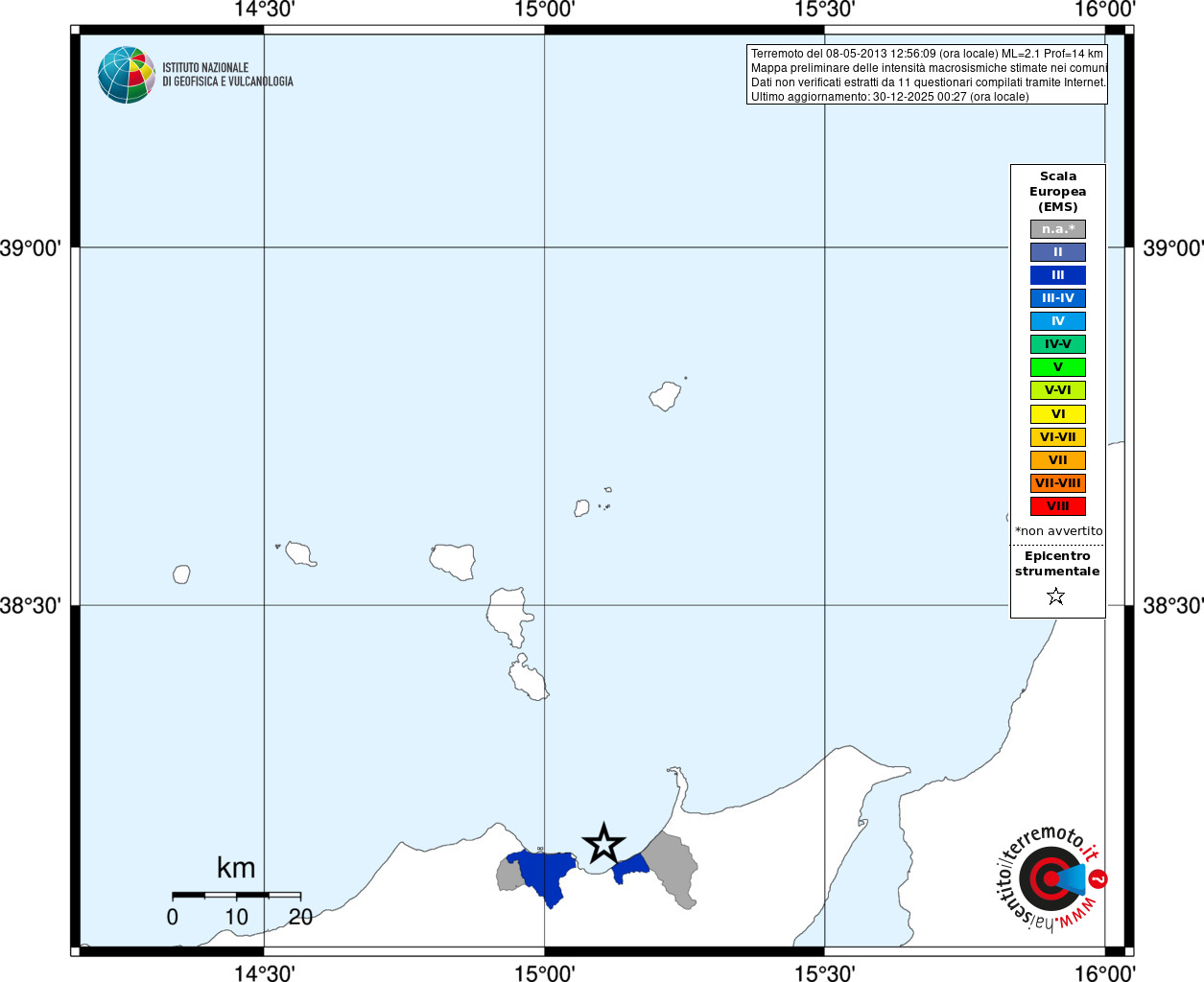Click the bottom 15°30' longitude label
1204x982 pixels.
[x=824, y=973]
